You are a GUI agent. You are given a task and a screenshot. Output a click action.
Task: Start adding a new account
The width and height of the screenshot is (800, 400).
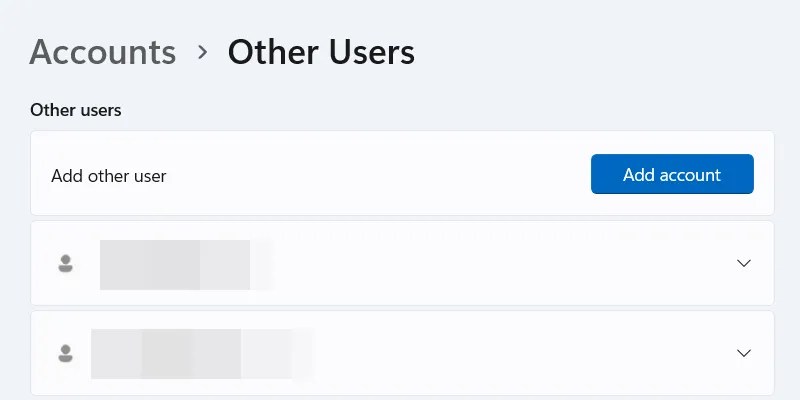pos(672,174)
